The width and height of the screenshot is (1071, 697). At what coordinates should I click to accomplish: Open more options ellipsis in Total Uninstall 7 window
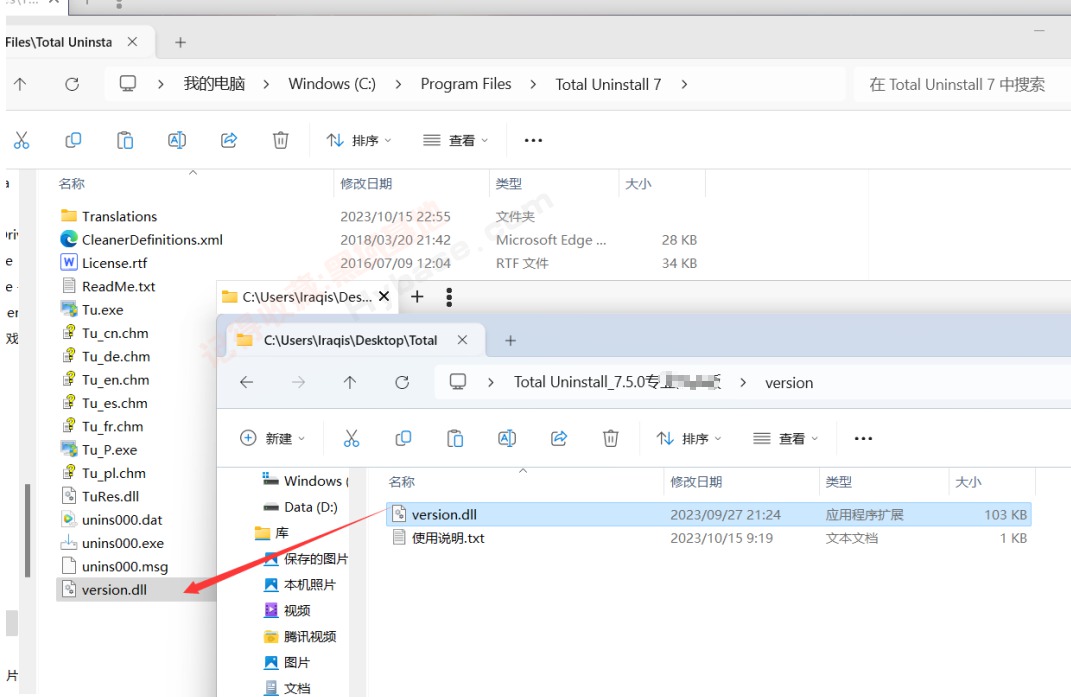coord(533,140)
